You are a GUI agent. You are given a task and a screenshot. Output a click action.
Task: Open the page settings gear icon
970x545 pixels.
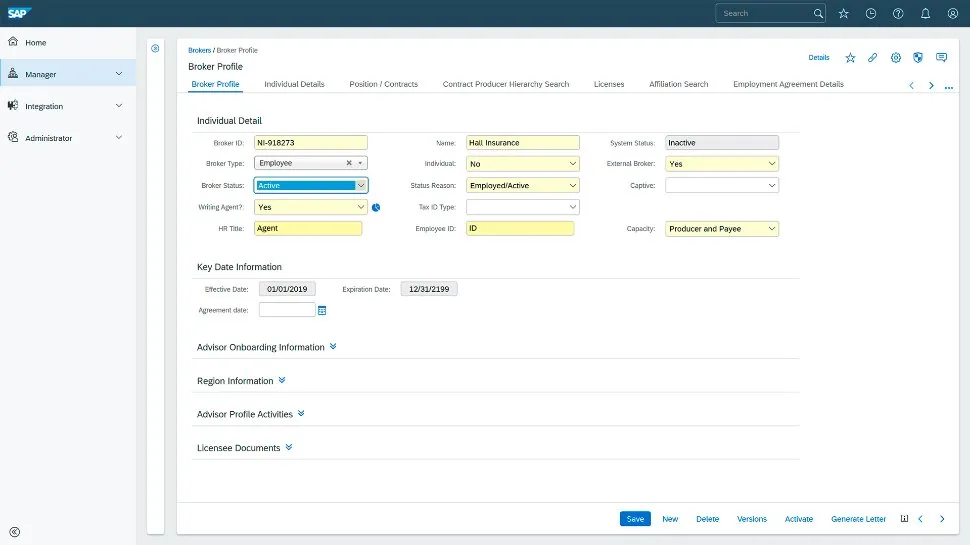[x=896, y=58]
